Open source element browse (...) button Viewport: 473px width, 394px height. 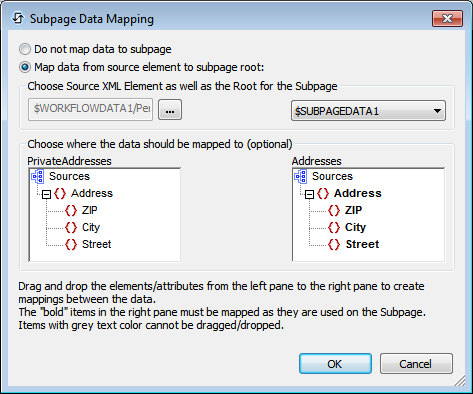point(170,110)
